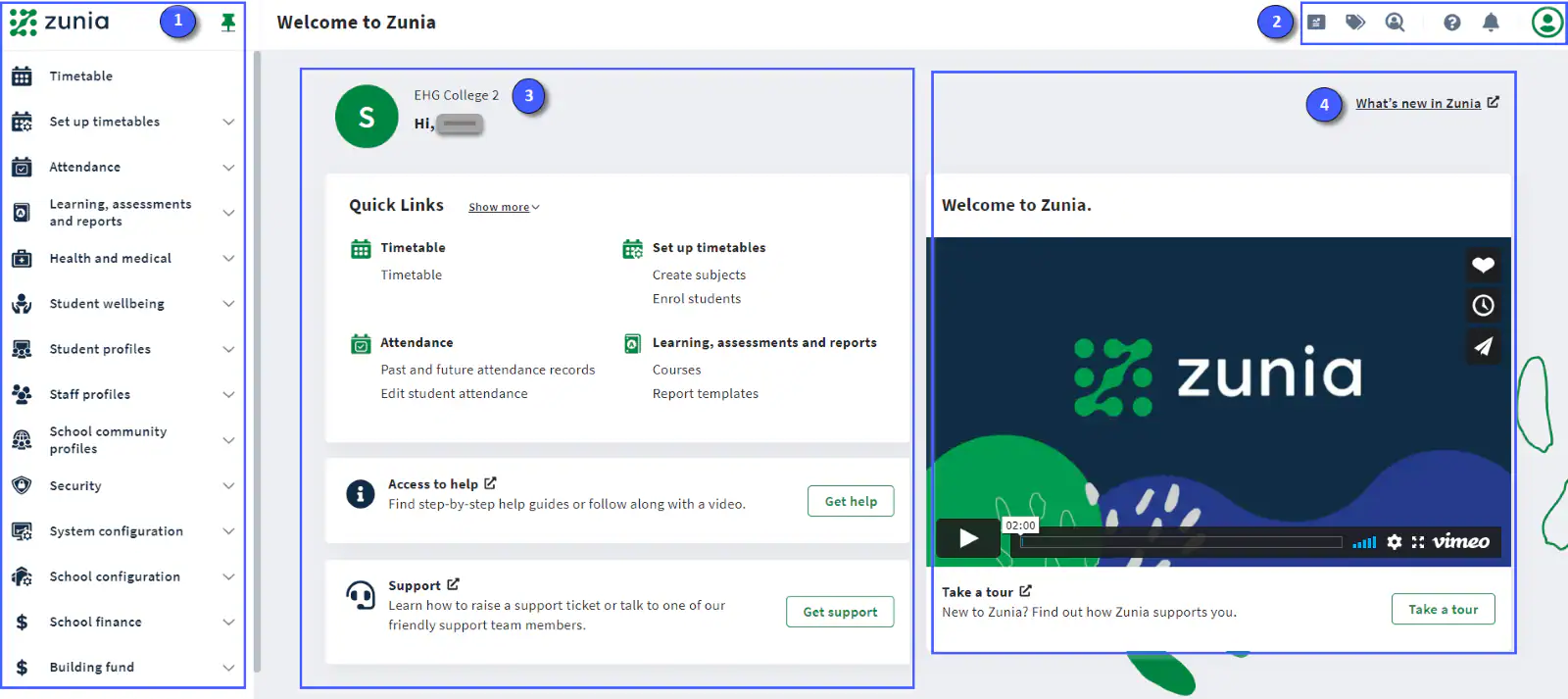
Task: Click the Take a tour heading link
Action: pos(986,592)
